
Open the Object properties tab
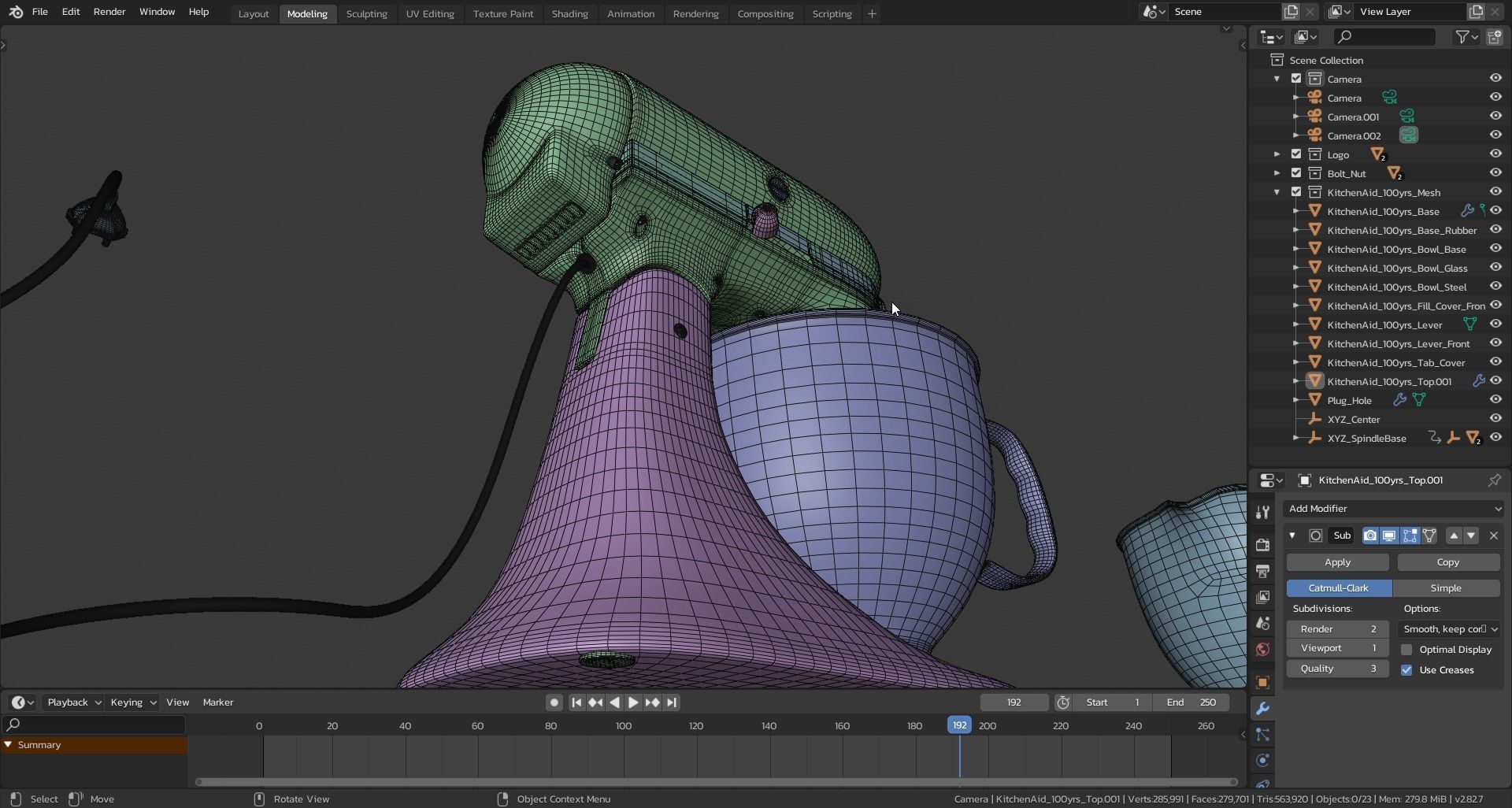point(1262,683)
